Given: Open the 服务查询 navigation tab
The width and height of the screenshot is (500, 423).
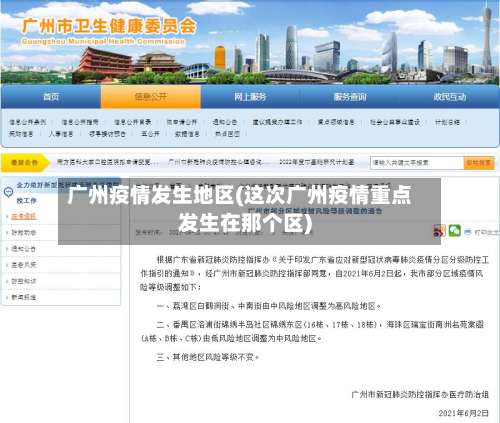Looking at the screenshot, I should tap(350, 97).
